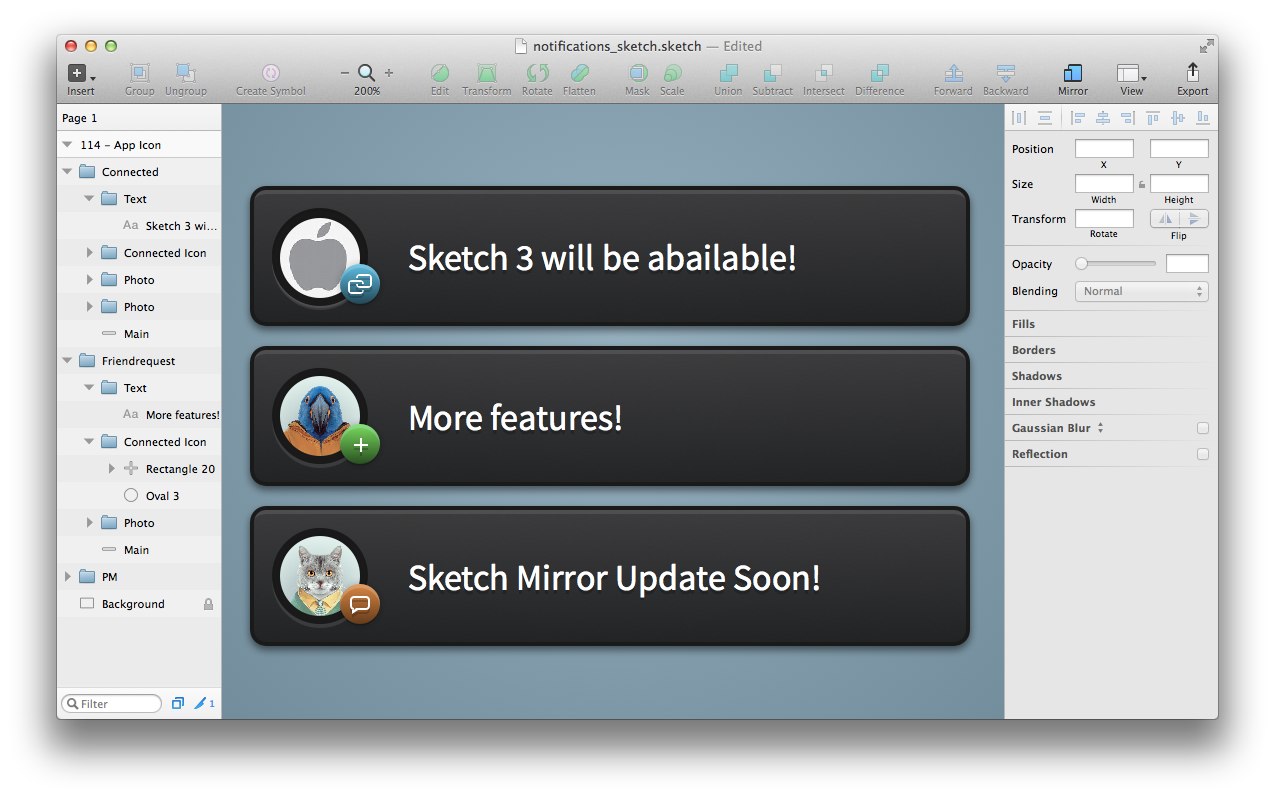Collapse the Connected group

tap(67, 172)
